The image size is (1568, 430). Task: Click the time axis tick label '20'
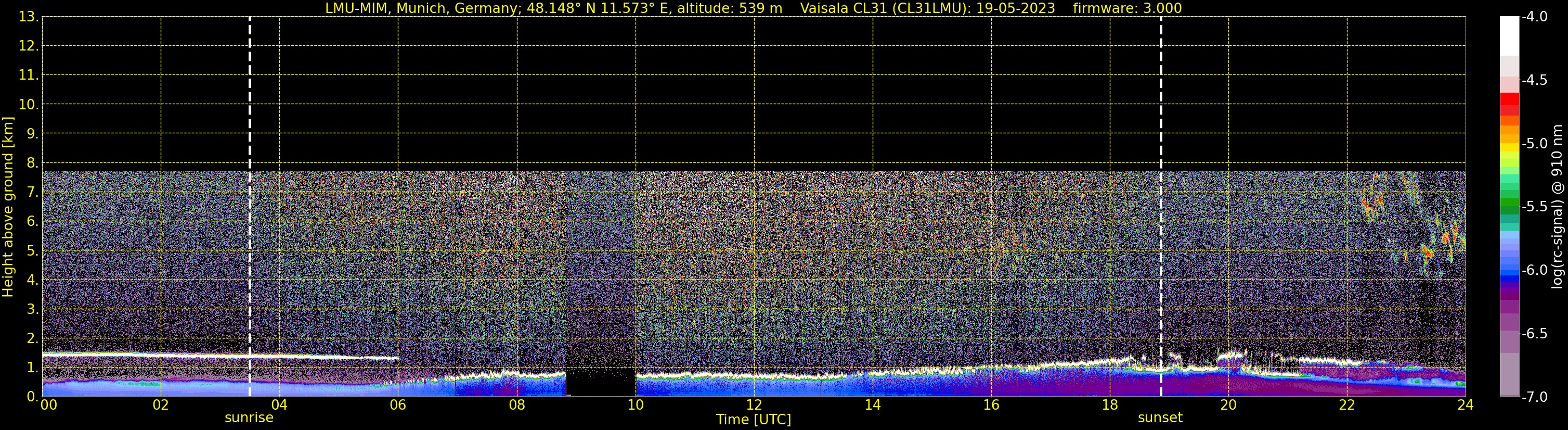click(x=1228, y=406)
